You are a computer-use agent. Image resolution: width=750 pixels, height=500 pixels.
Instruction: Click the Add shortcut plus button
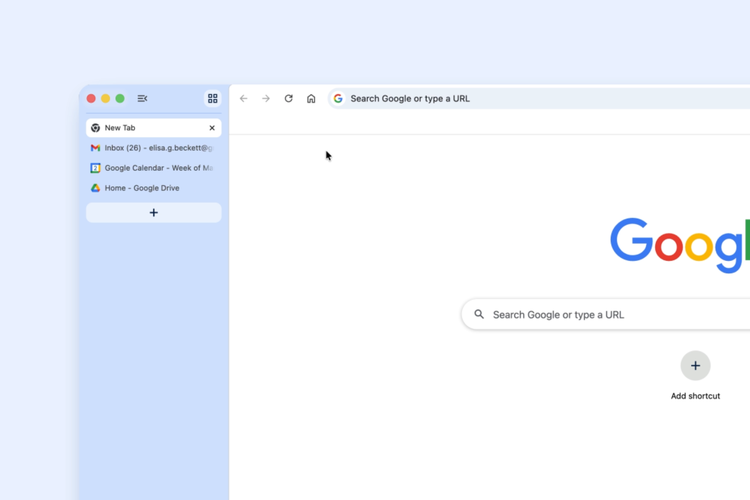click(x=695, y=366)
